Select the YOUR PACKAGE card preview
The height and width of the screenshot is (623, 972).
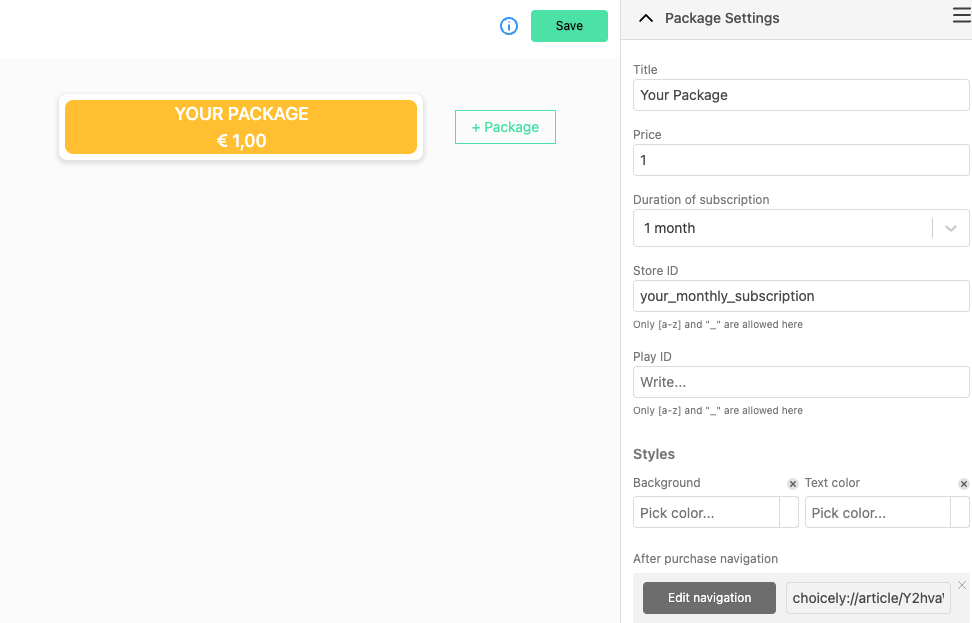pos(241,127)
